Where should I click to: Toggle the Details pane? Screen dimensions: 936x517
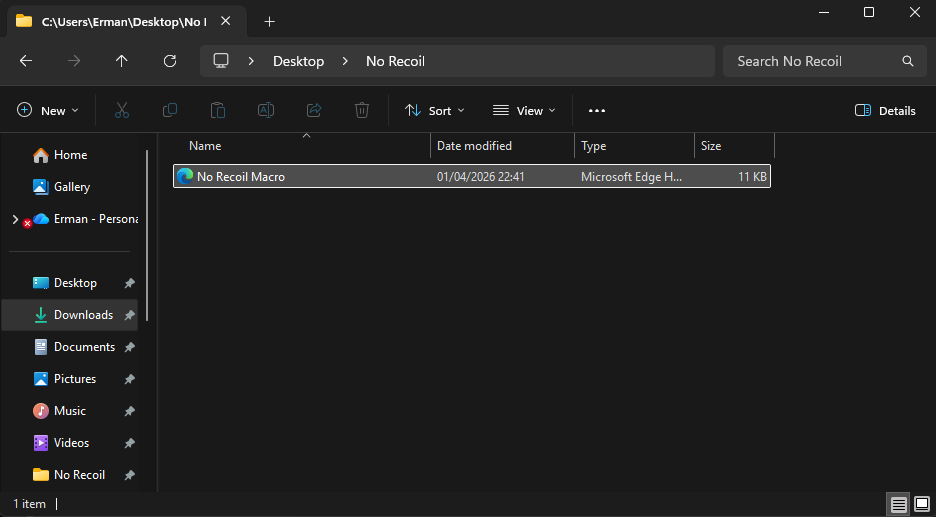[x=885, y=111]
